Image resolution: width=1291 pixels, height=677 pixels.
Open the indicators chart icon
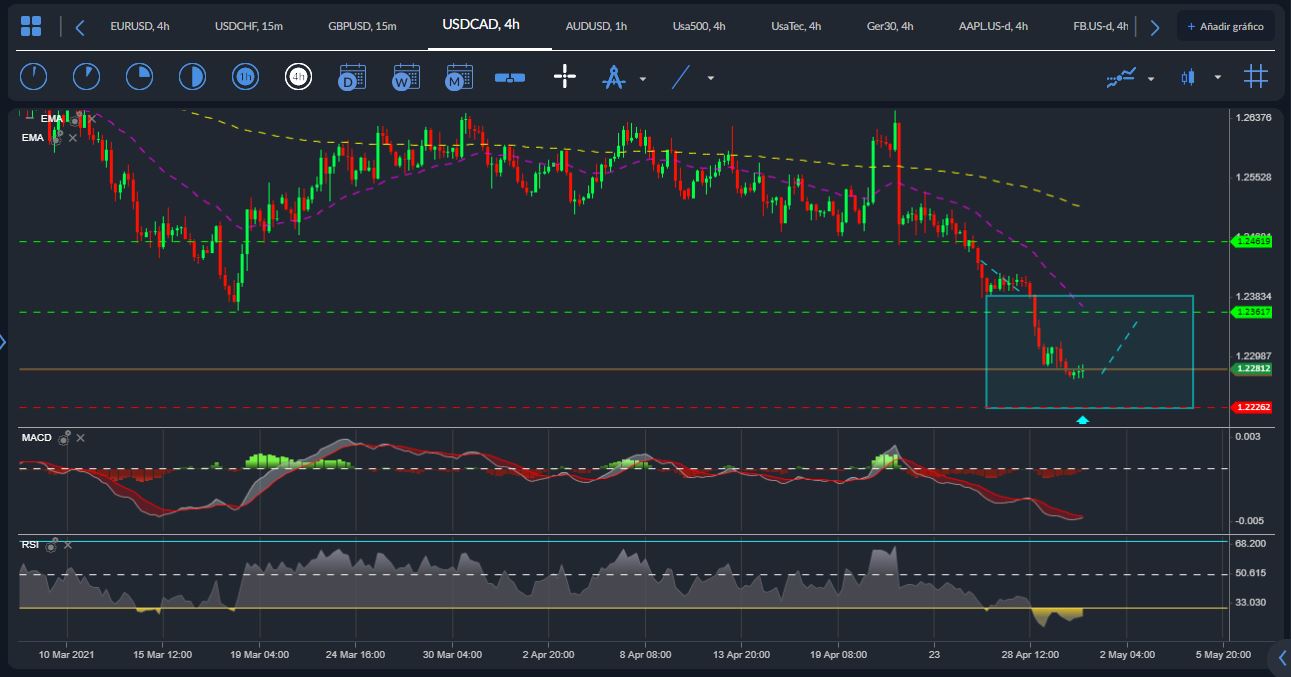click(1122, 77)
